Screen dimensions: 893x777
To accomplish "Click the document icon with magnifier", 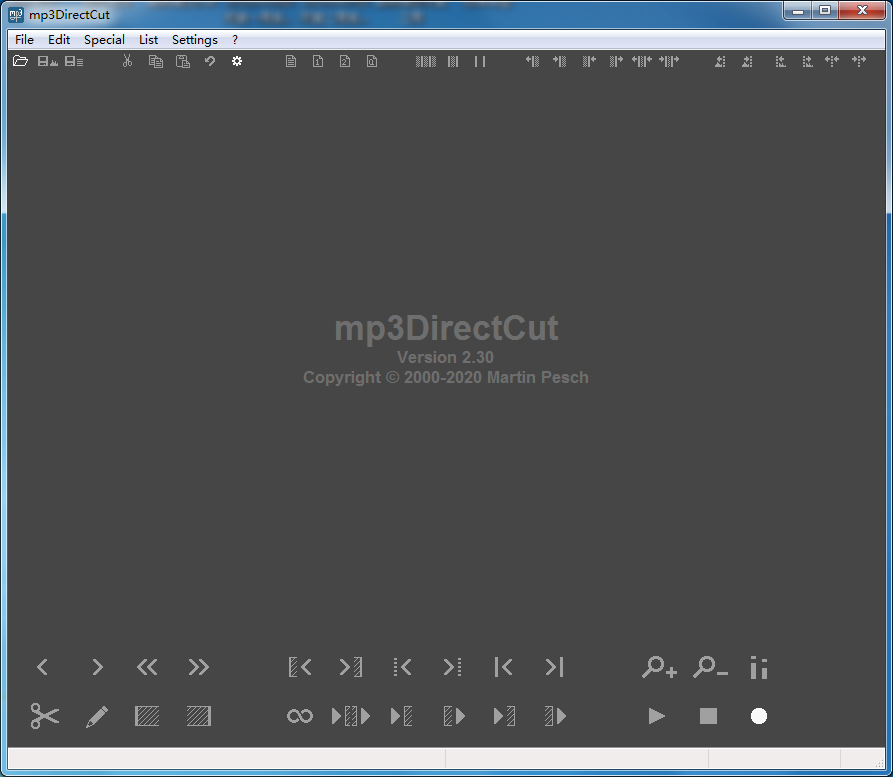I will pyautogui.click(x=372, y=61).
